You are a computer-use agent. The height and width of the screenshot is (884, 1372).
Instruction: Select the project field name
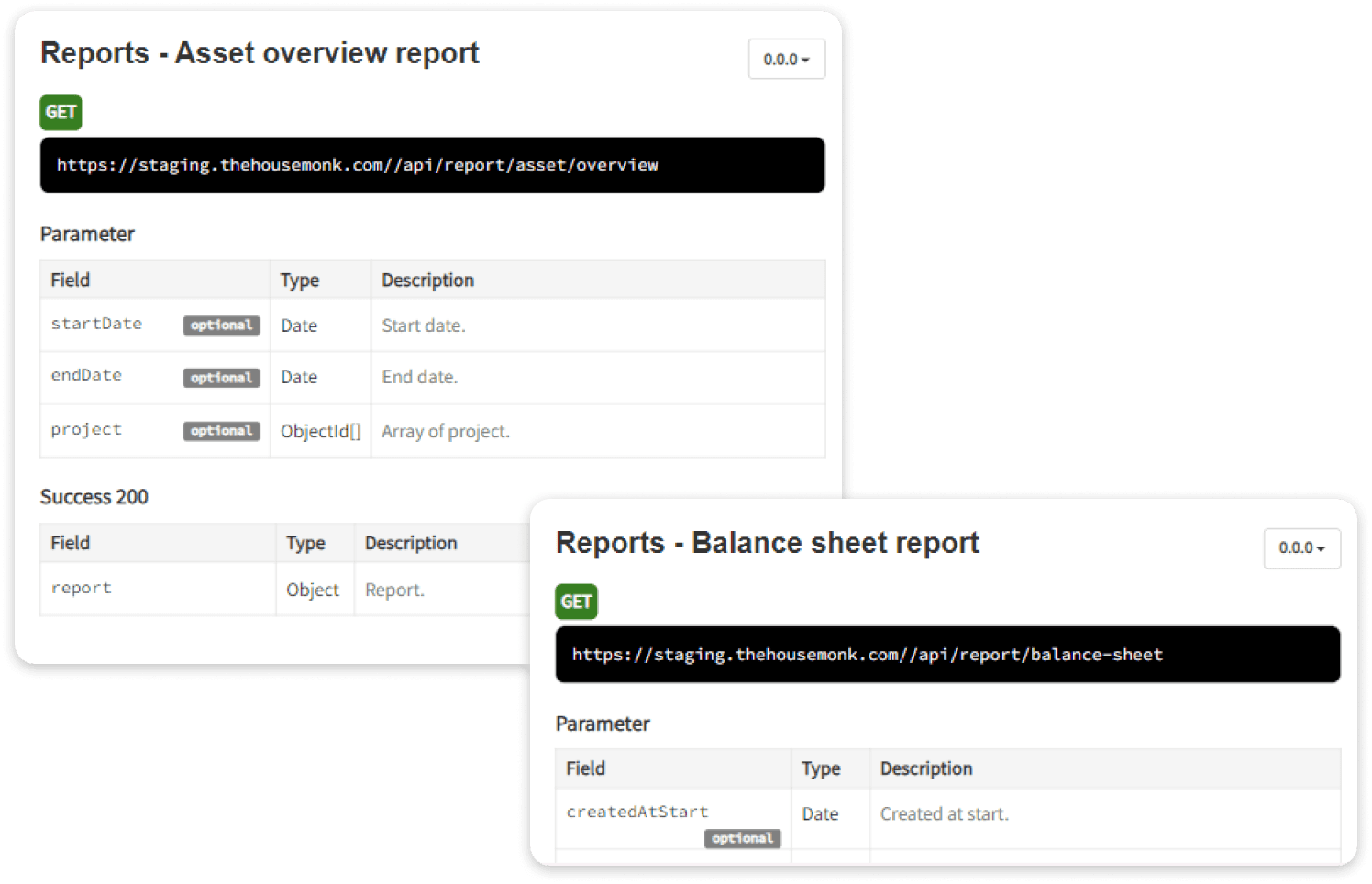tap(86, 429)
